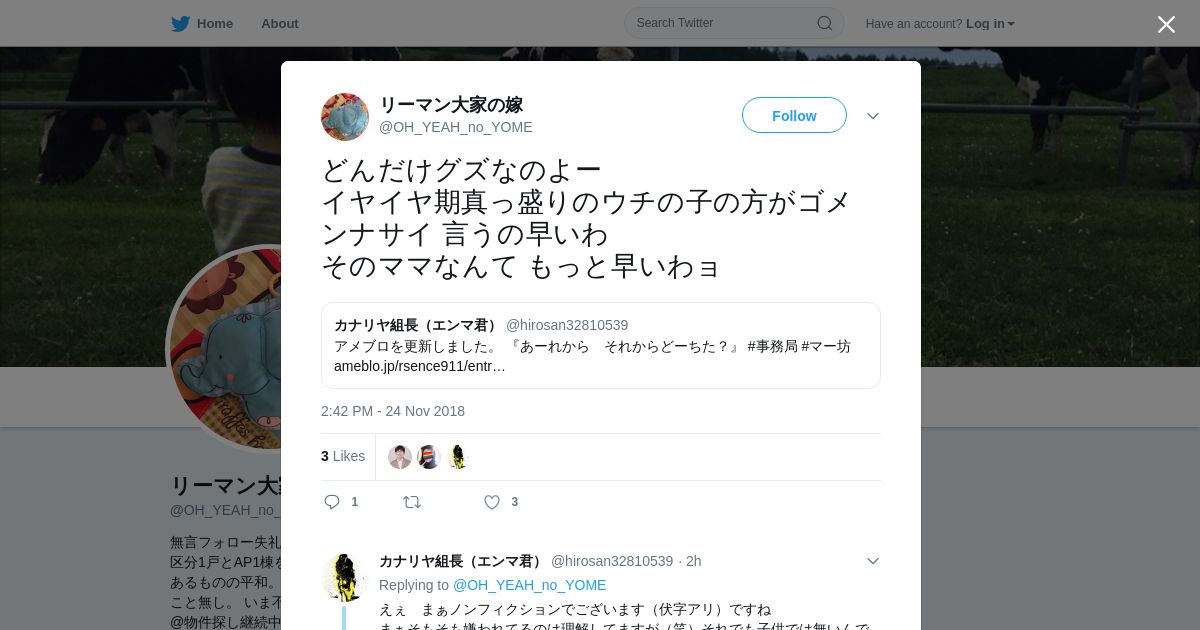Click the retweet arrows icon
The height and width of the screenshot is (630, 1200).
tap(412, 502)
